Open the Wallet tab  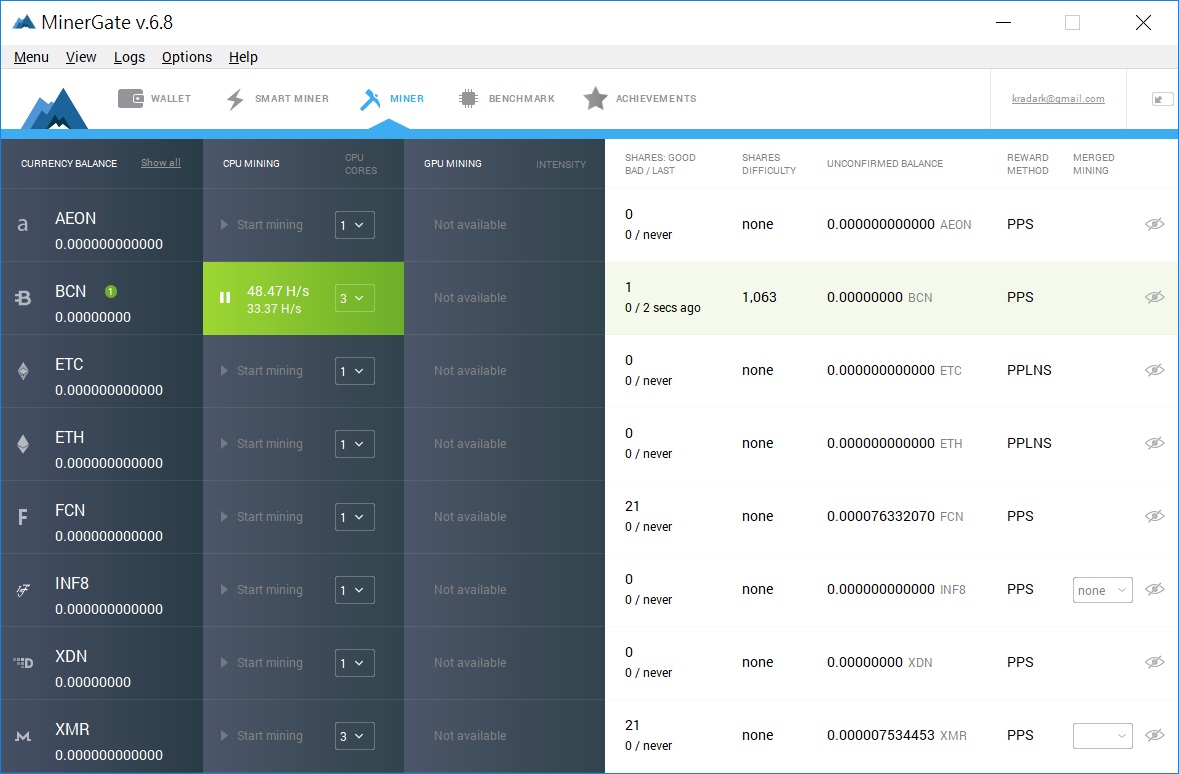pyautogui.click(x=154, y=99)
